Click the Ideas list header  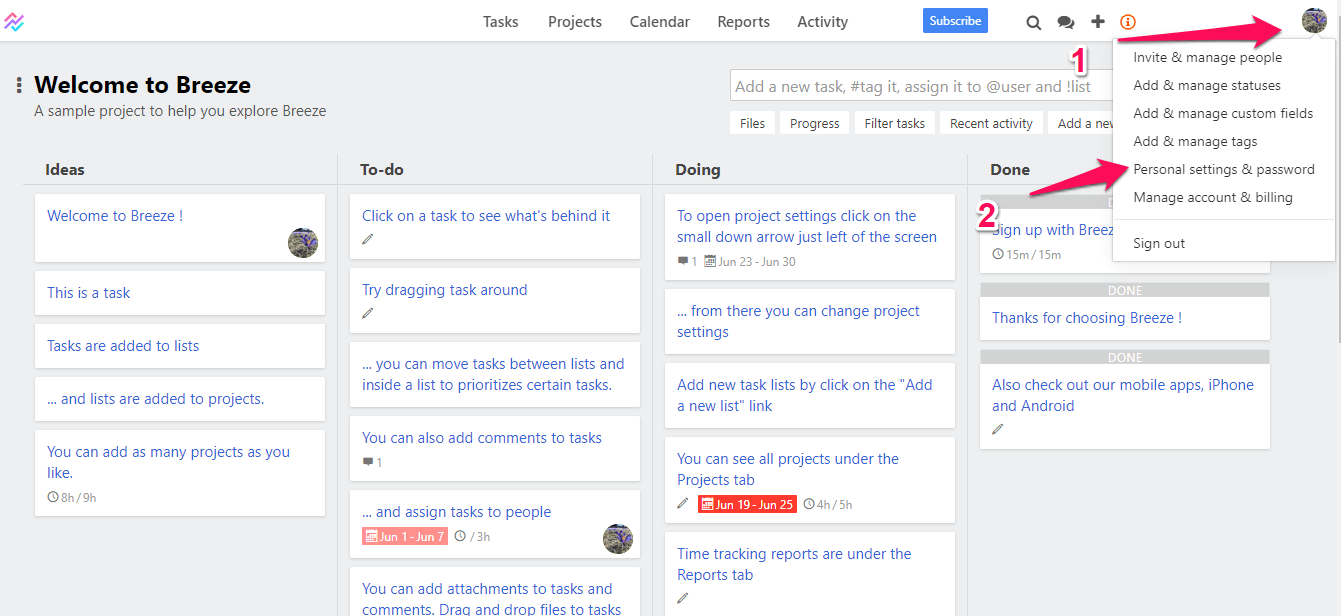(65, 170)
